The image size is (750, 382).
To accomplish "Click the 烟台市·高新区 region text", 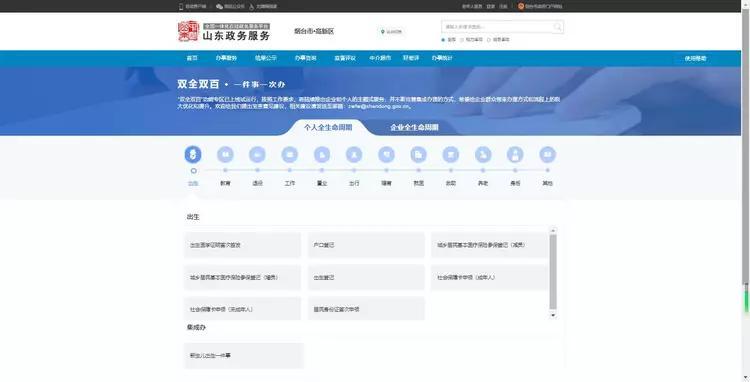I will 314,32.
